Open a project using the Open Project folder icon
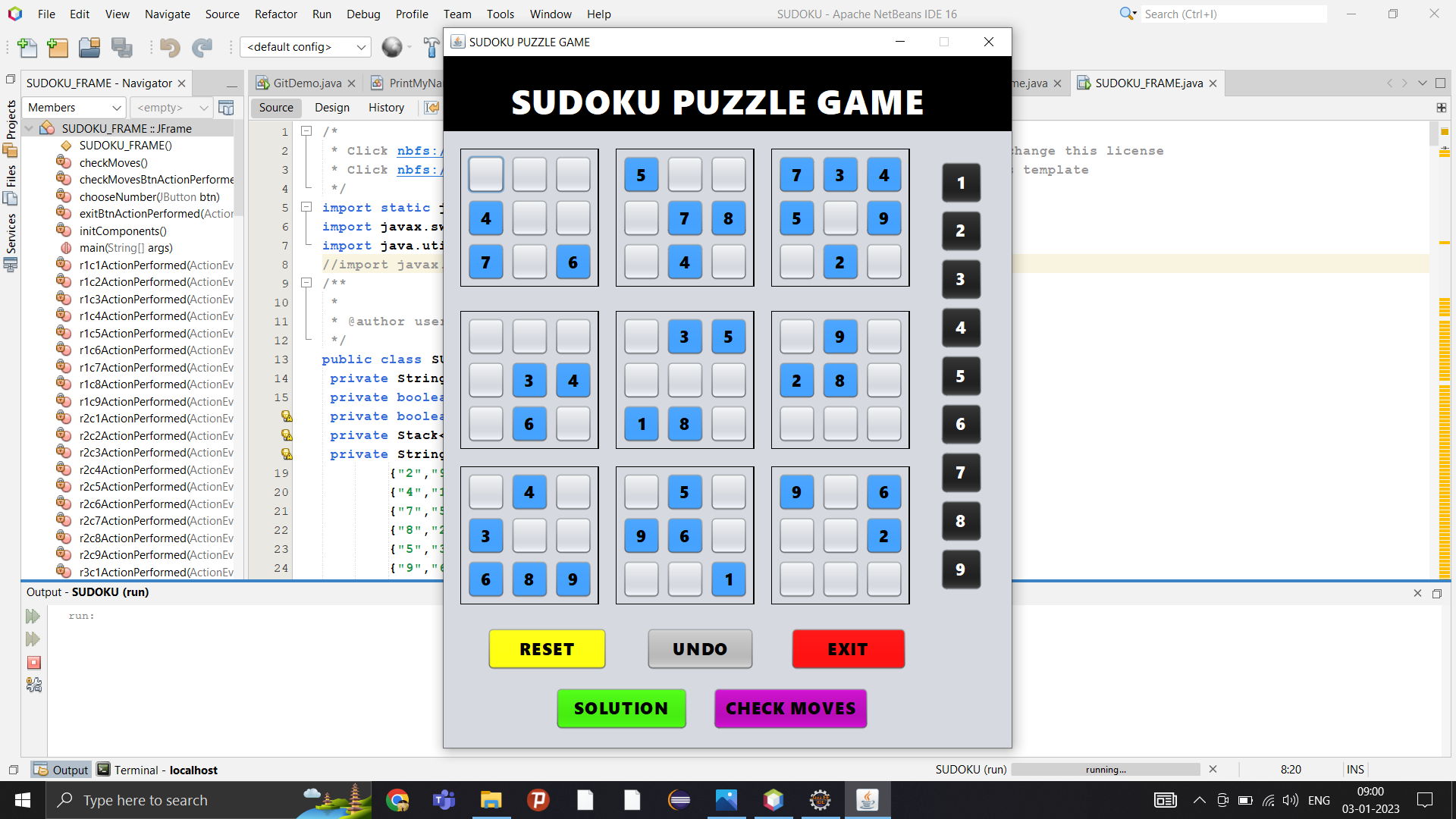Viewport: 1456px width, 819px height. [89, 47]
